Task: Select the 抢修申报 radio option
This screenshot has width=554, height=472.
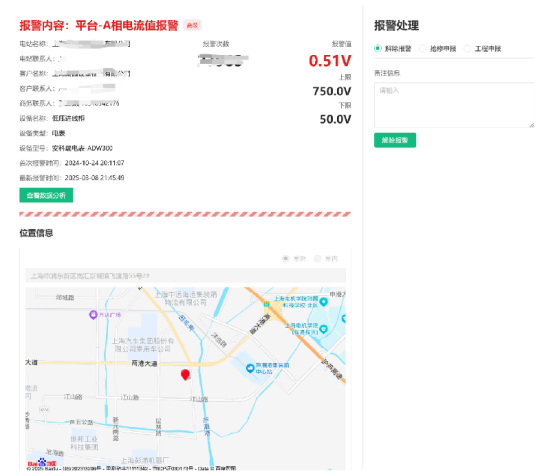Action: pos(423,48)
